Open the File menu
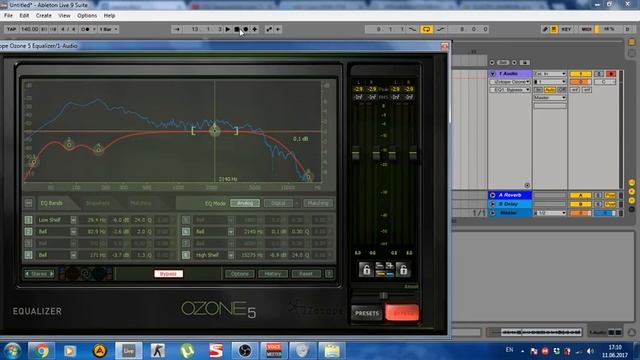This screenshot has width=640, height=360. point(8,16)
